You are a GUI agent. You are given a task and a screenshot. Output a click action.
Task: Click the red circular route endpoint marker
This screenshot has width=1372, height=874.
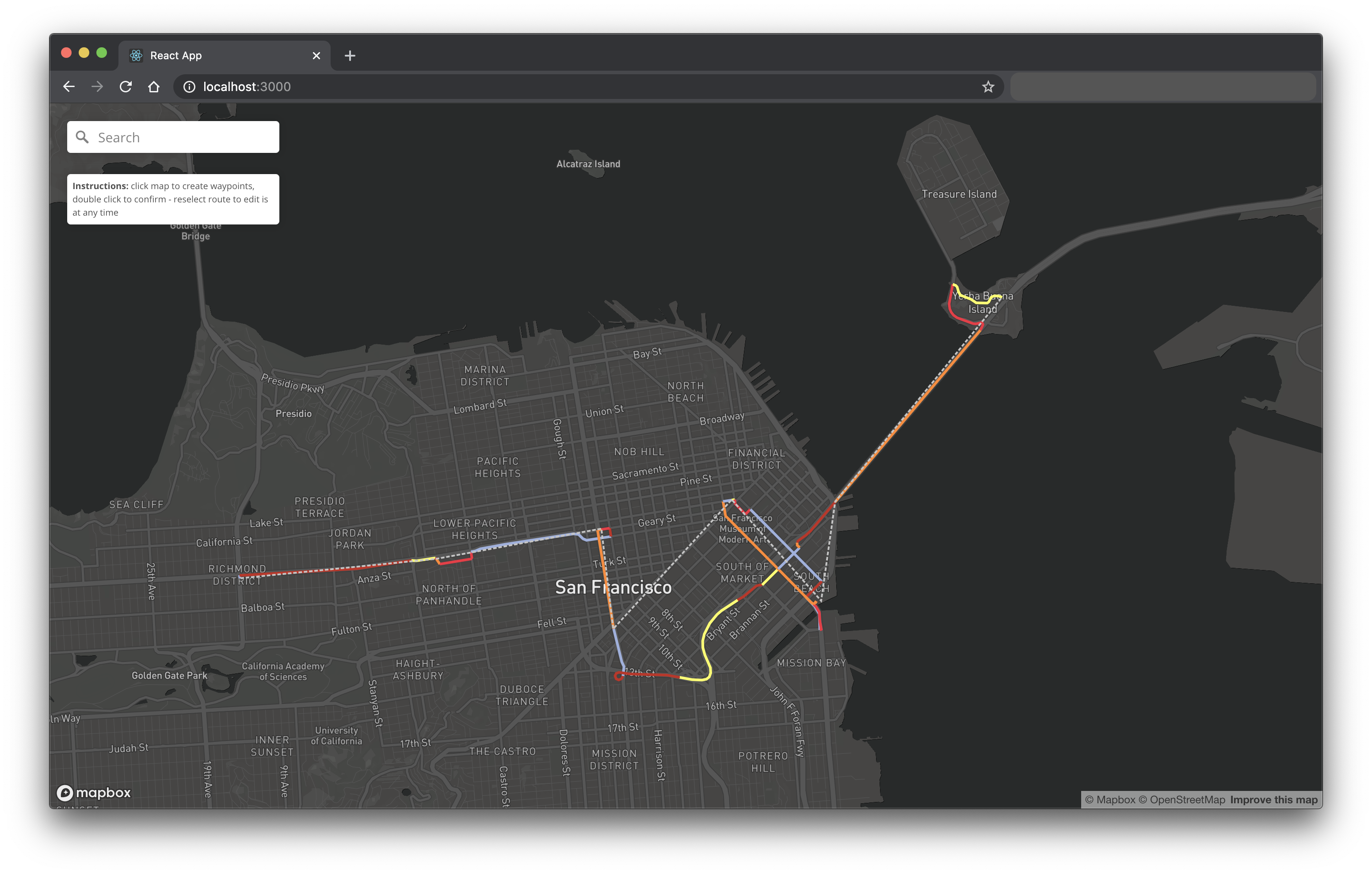coord(618,676)
